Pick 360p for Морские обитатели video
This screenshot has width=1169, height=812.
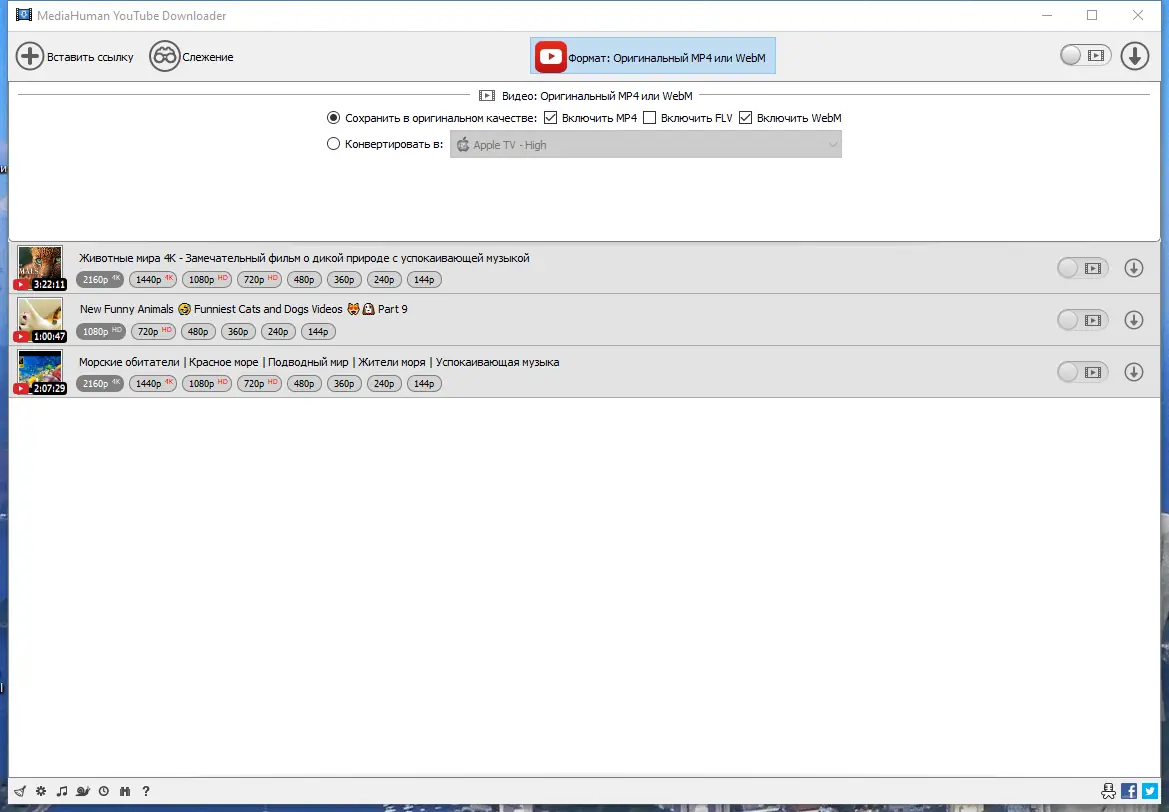click(344, 384)
